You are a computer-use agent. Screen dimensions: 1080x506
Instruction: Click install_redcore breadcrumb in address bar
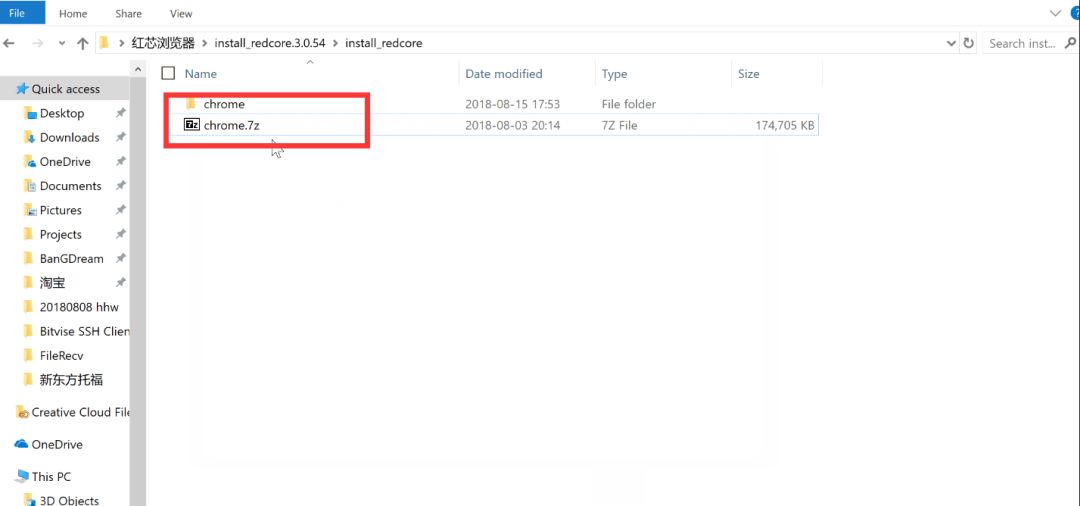click(x=384, y=43)
